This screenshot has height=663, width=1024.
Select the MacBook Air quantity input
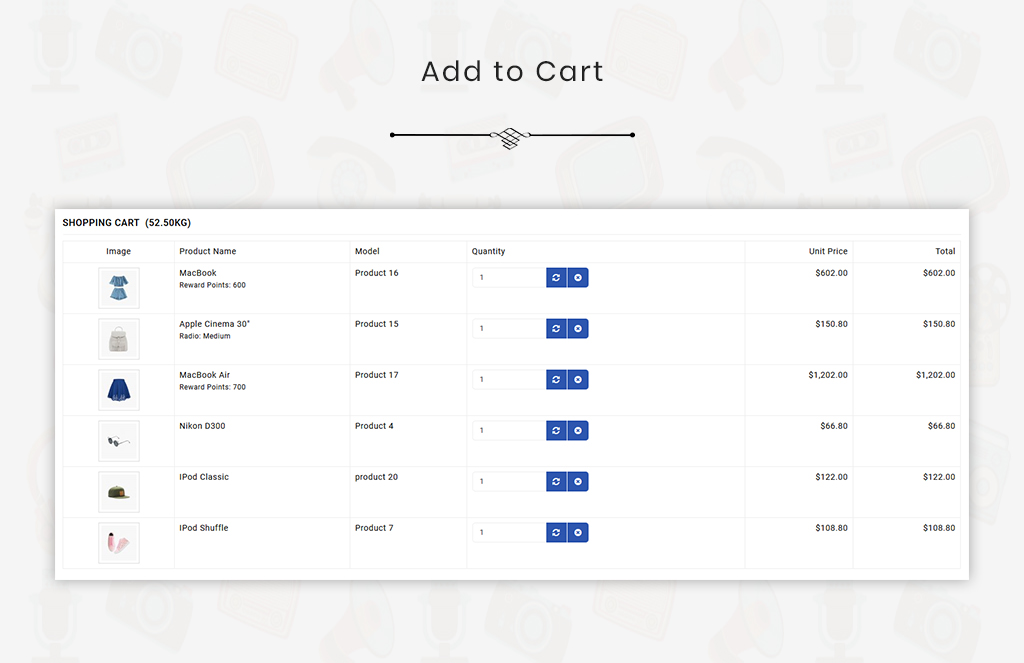click(509, 380)
